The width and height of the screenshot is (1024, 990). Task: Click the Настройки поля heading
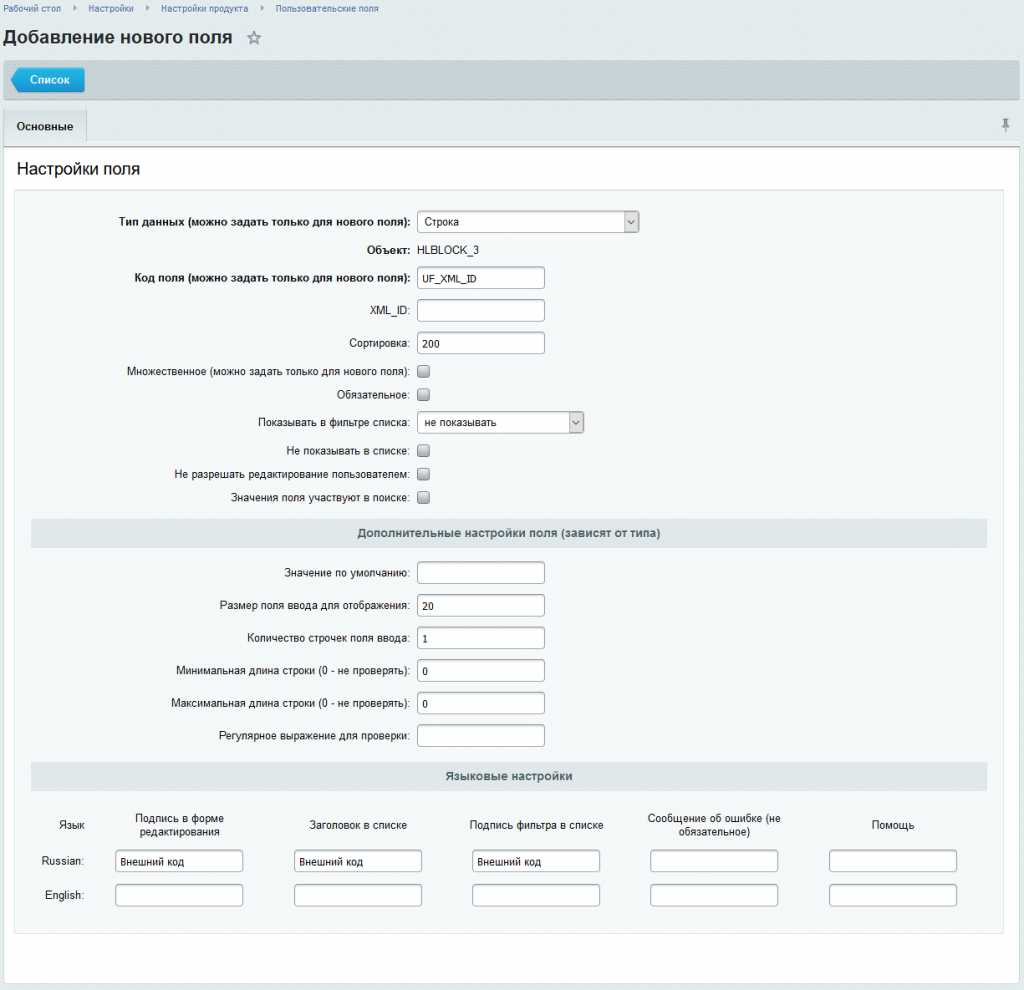(x=78, y=169)
